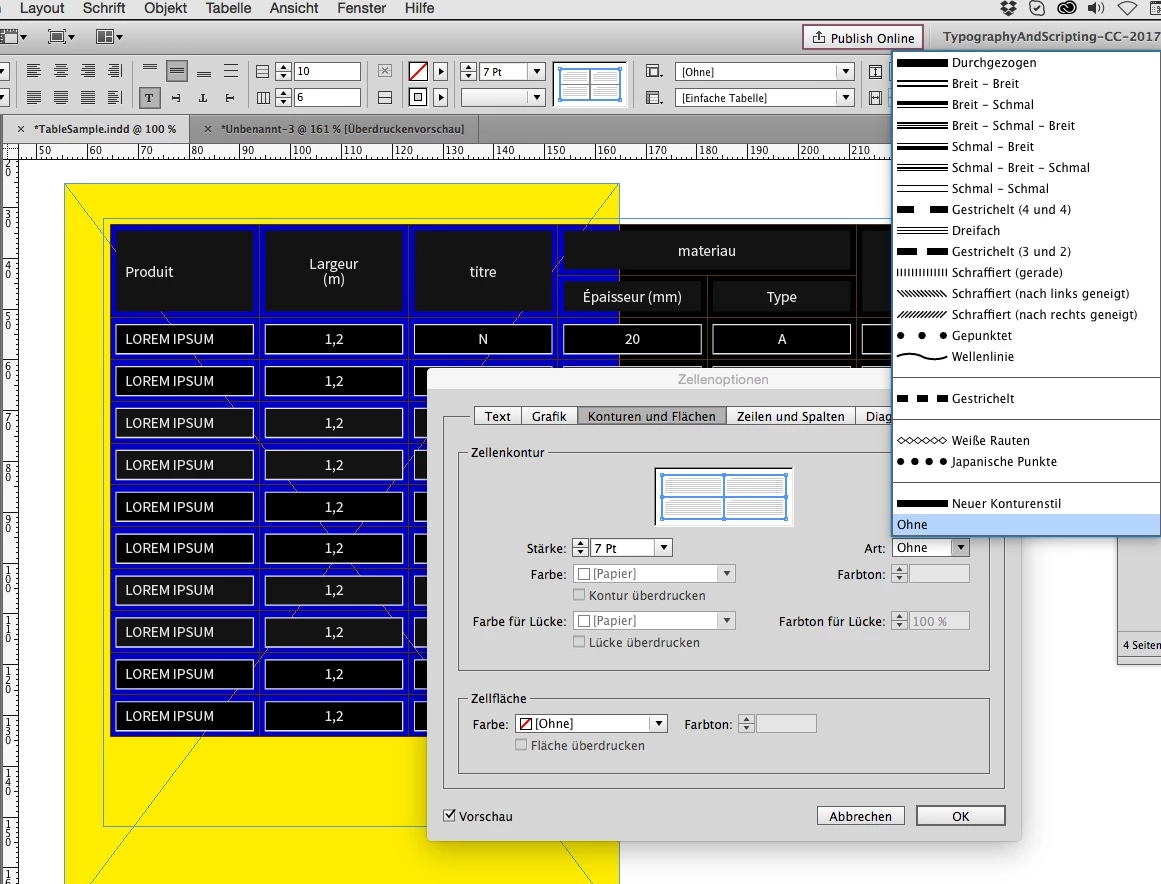This screenshot has width=1161, height=884.
Task: Switch to the Grafik tab
Action: coord(549,416)
